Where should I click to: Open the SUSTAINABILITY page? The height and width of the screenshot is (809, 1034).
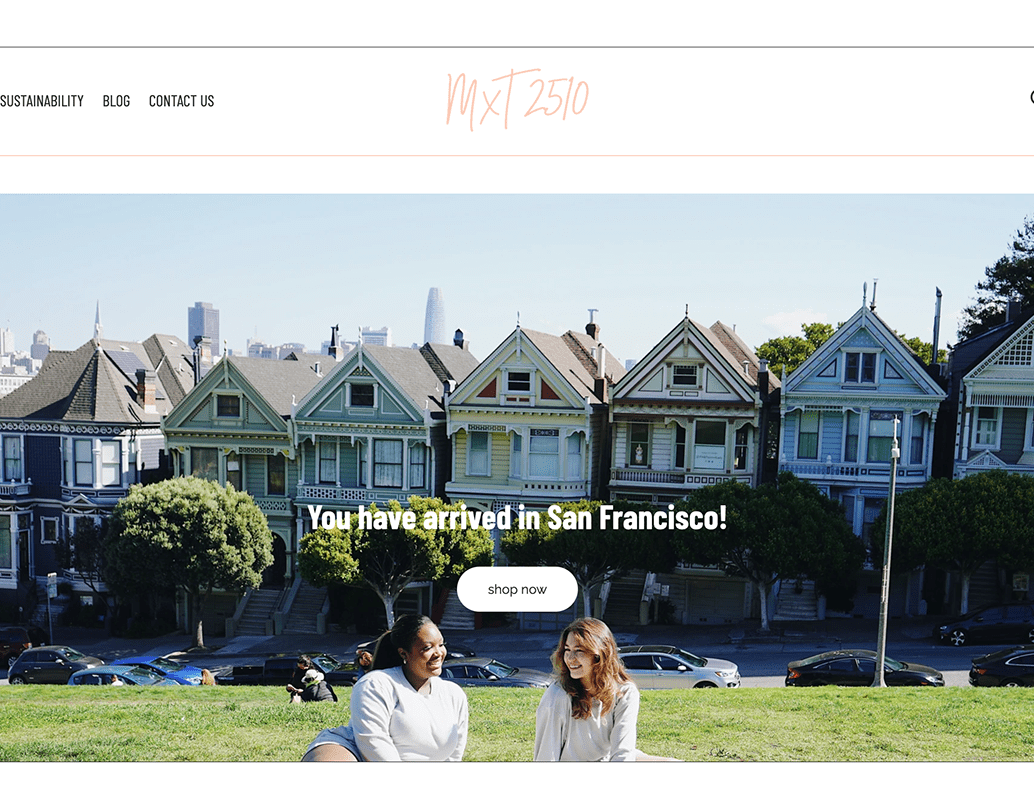[x=42, y=101]
